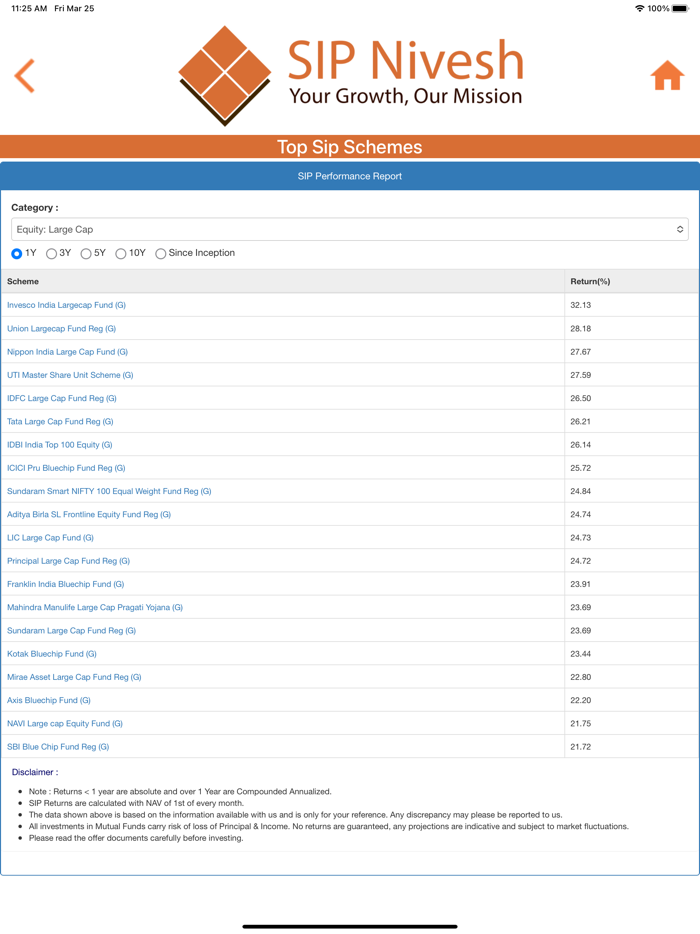Go to home via house icon
The width and height of the screenshot is (700, 934).
point(667,76)
